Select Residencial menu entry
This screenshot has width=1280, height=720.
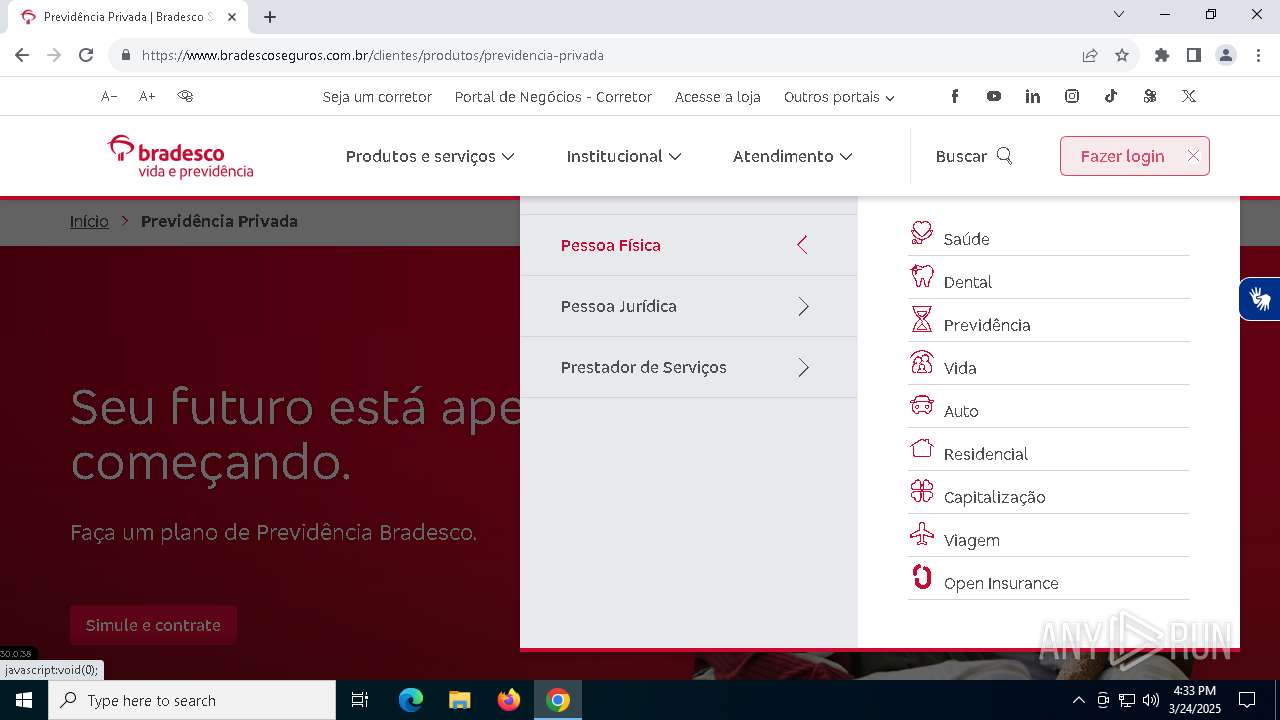pyautogui.click(x=1049, y=450)
